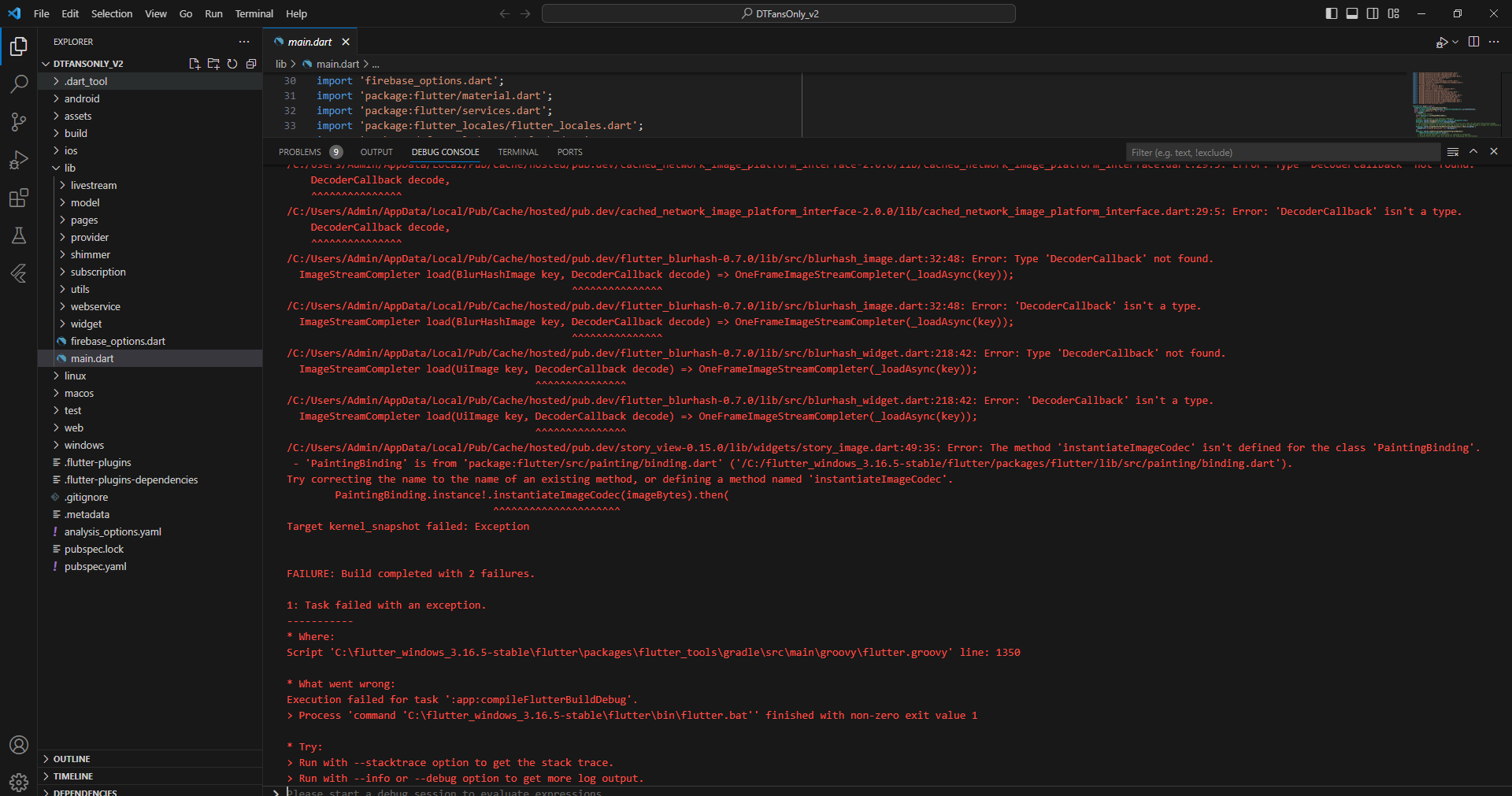Select the DEBUG CONSOLE tab
The image size is (1512, 796).
click(x=445, y=152)
